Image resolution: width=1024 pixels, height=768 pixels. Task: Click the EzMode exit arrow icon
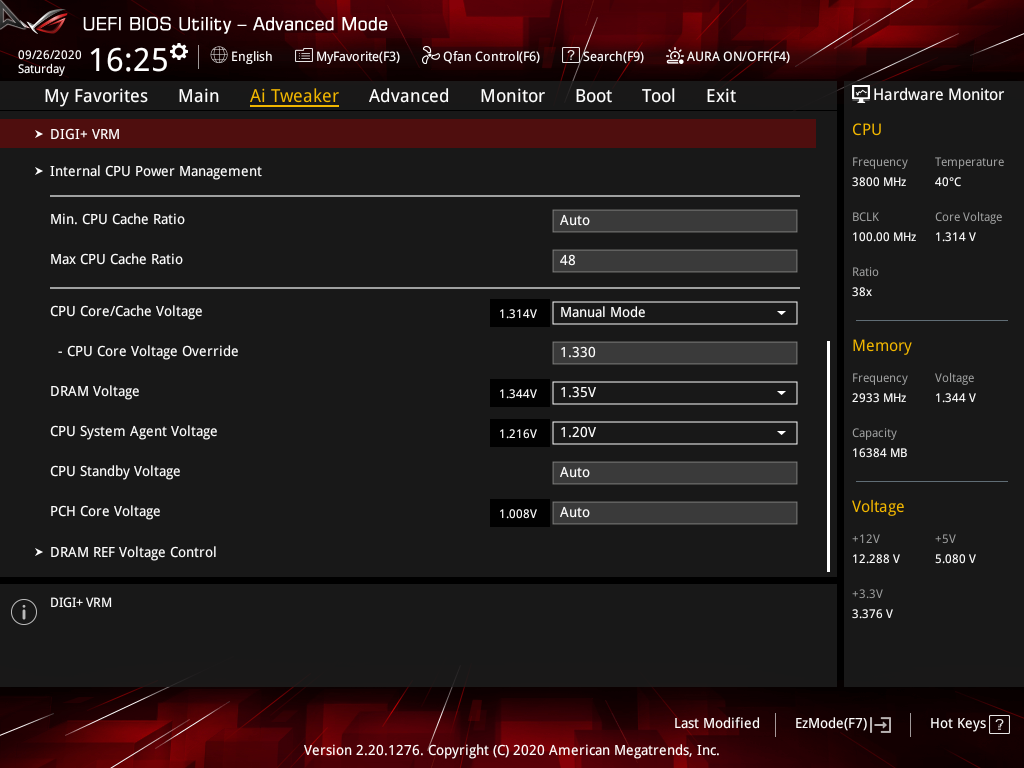coord(881,724)
